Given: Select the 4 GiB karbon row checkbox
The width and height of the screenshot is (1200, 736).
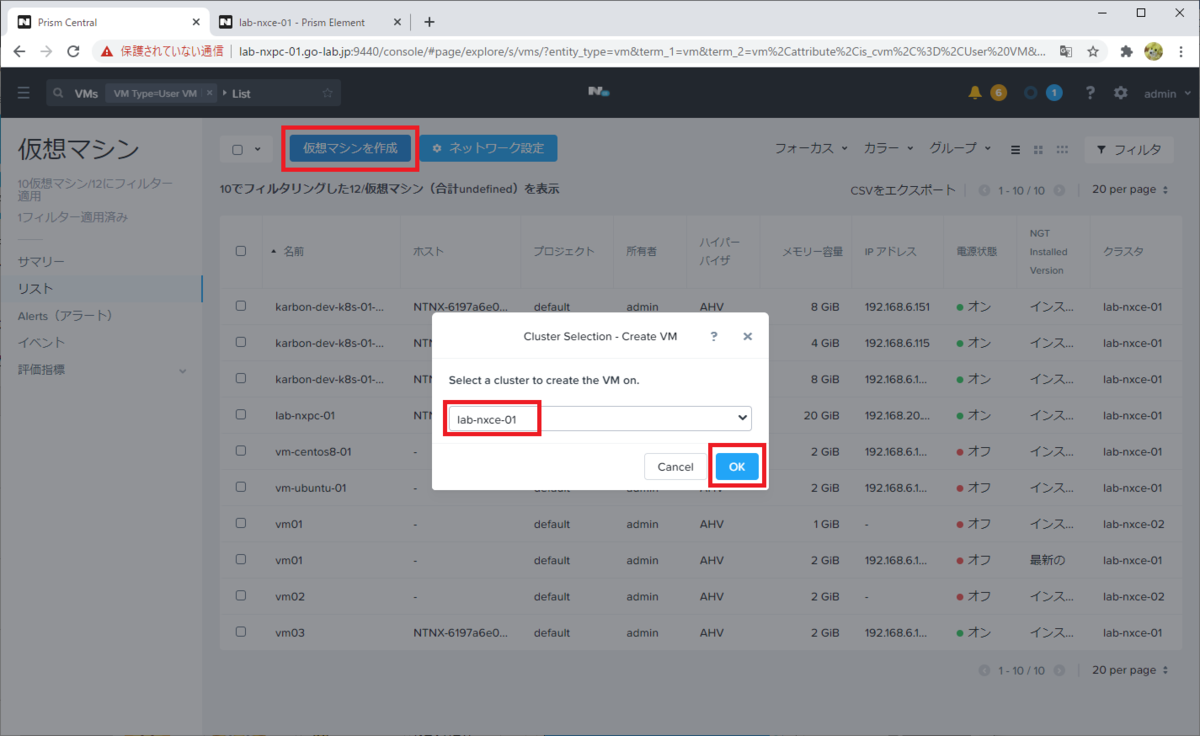Looking at the screenshot, I should [x=241, y=342].
